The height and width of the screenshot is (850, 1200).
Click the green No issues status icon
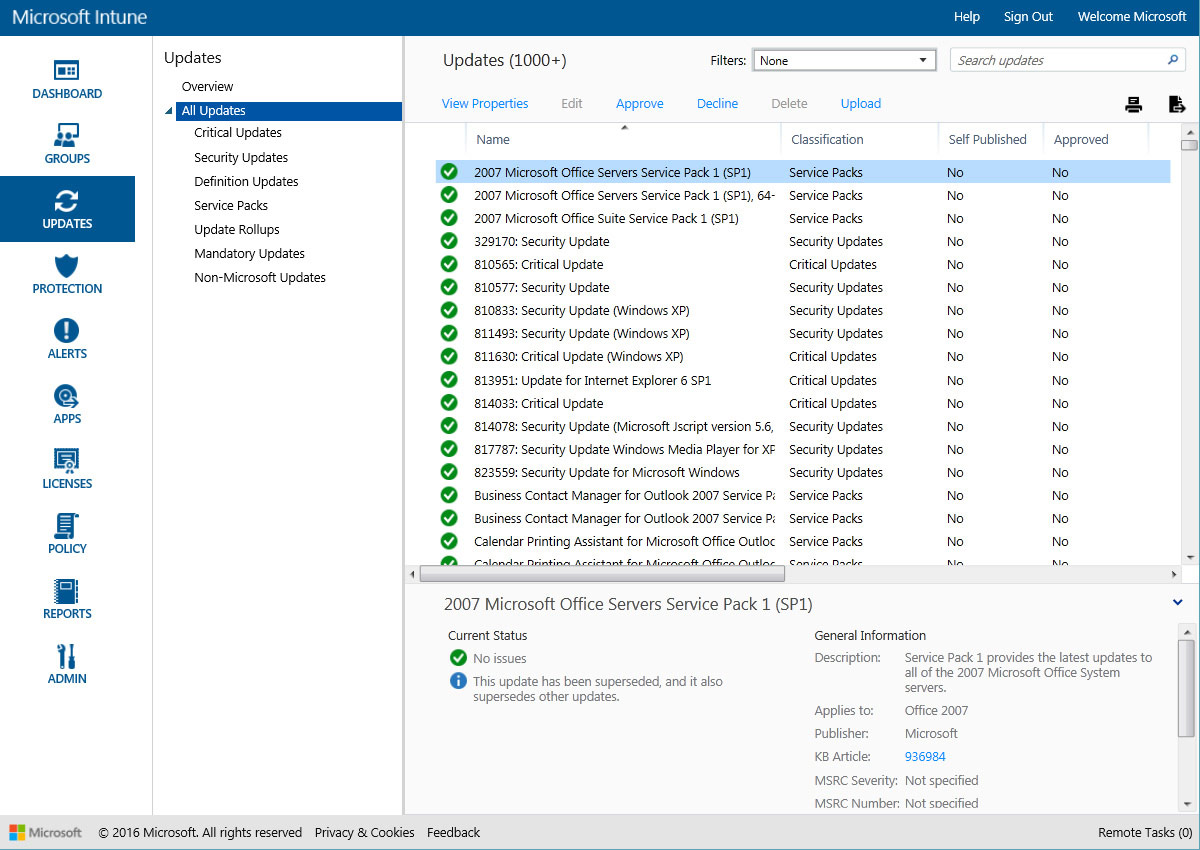[x=458, y=658]
